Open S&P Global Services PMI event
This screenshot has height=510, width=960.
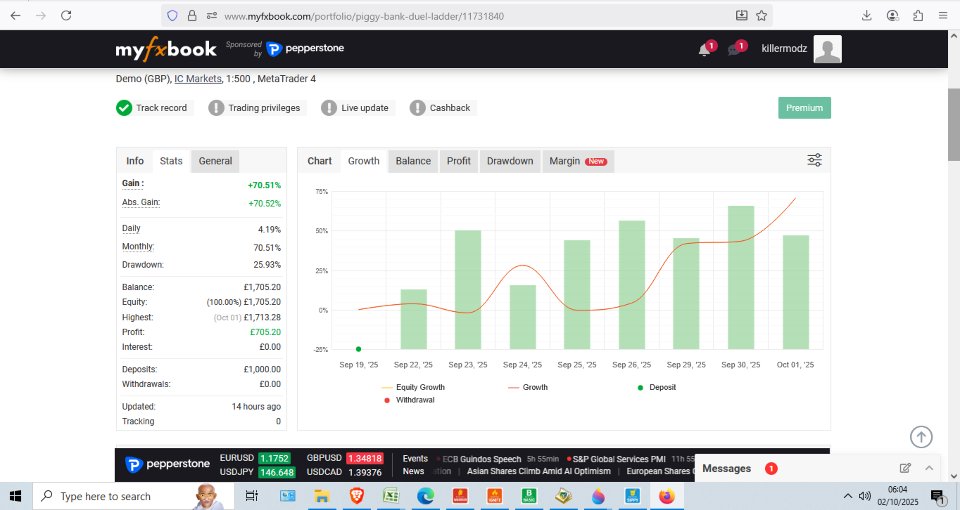(618, 459)
